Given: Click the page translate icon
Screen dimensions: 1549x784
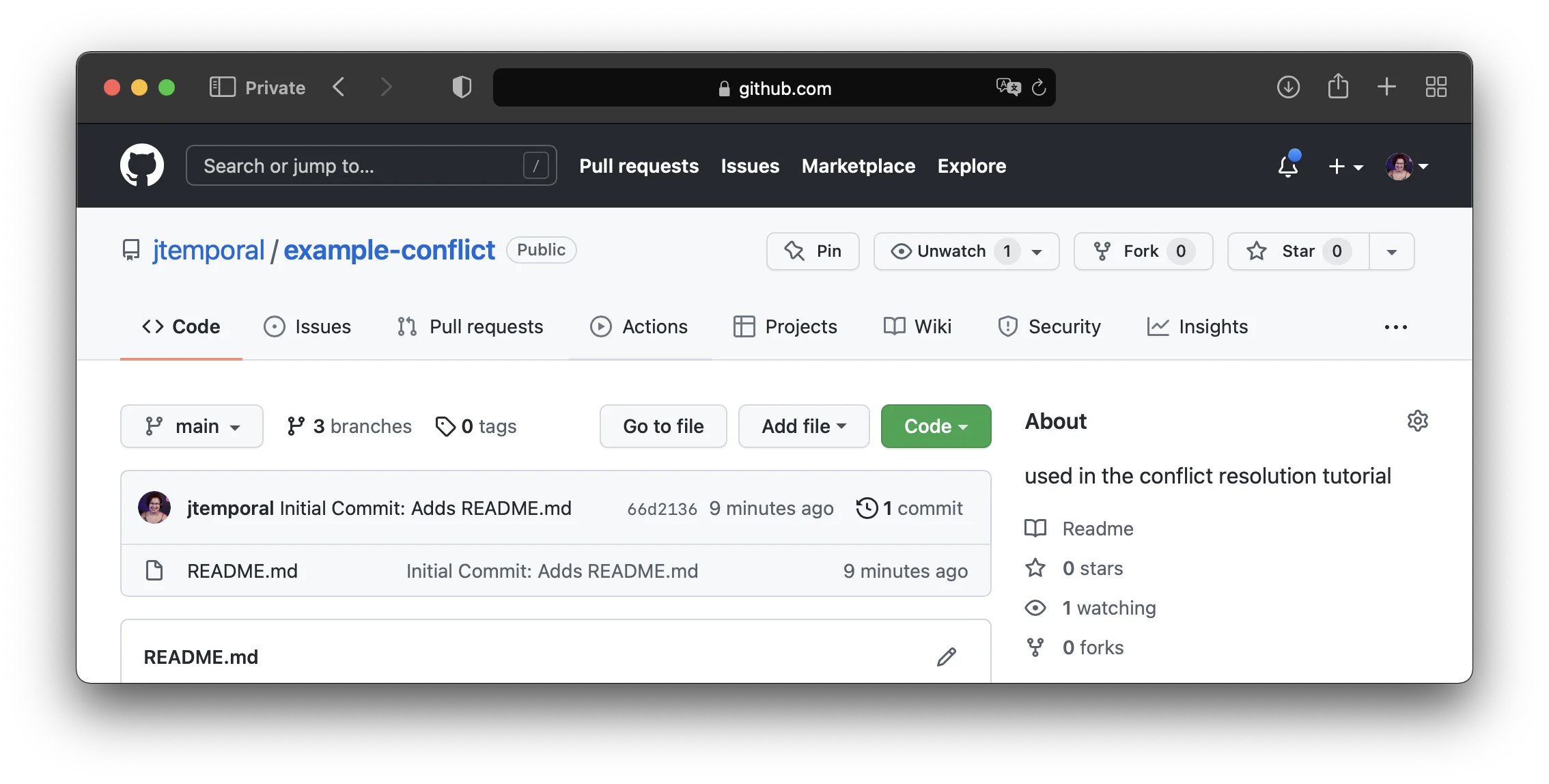Looking at the screenshot, I should [1007, 87].
